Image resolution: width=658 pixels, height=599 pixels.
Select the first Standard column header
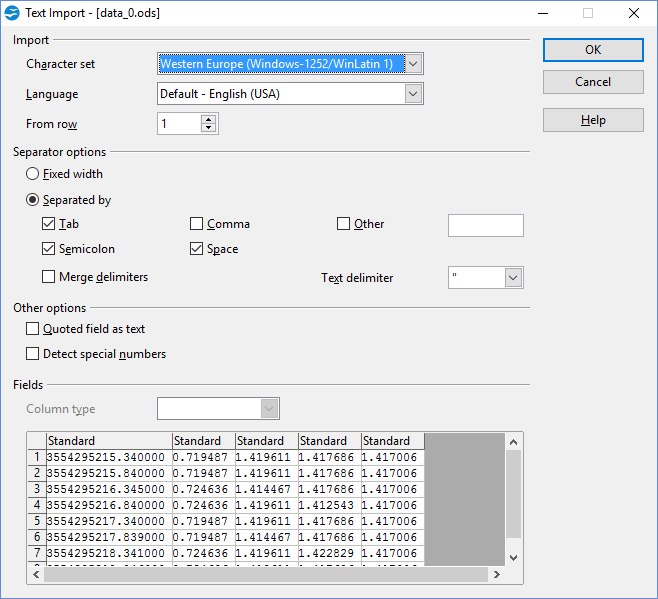pos(108,441)
